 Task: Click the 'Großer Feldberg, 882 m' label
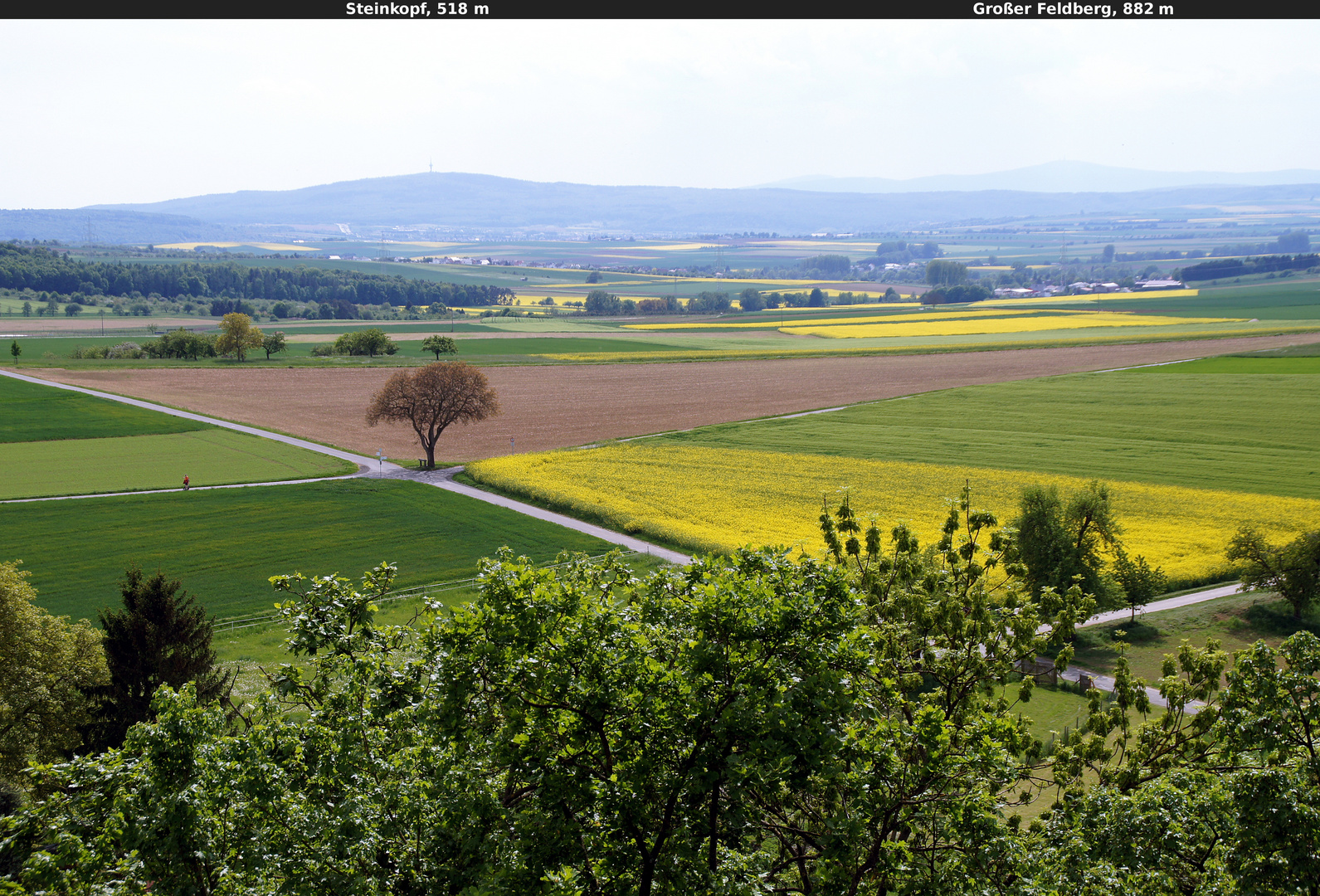coord(1073,9)
